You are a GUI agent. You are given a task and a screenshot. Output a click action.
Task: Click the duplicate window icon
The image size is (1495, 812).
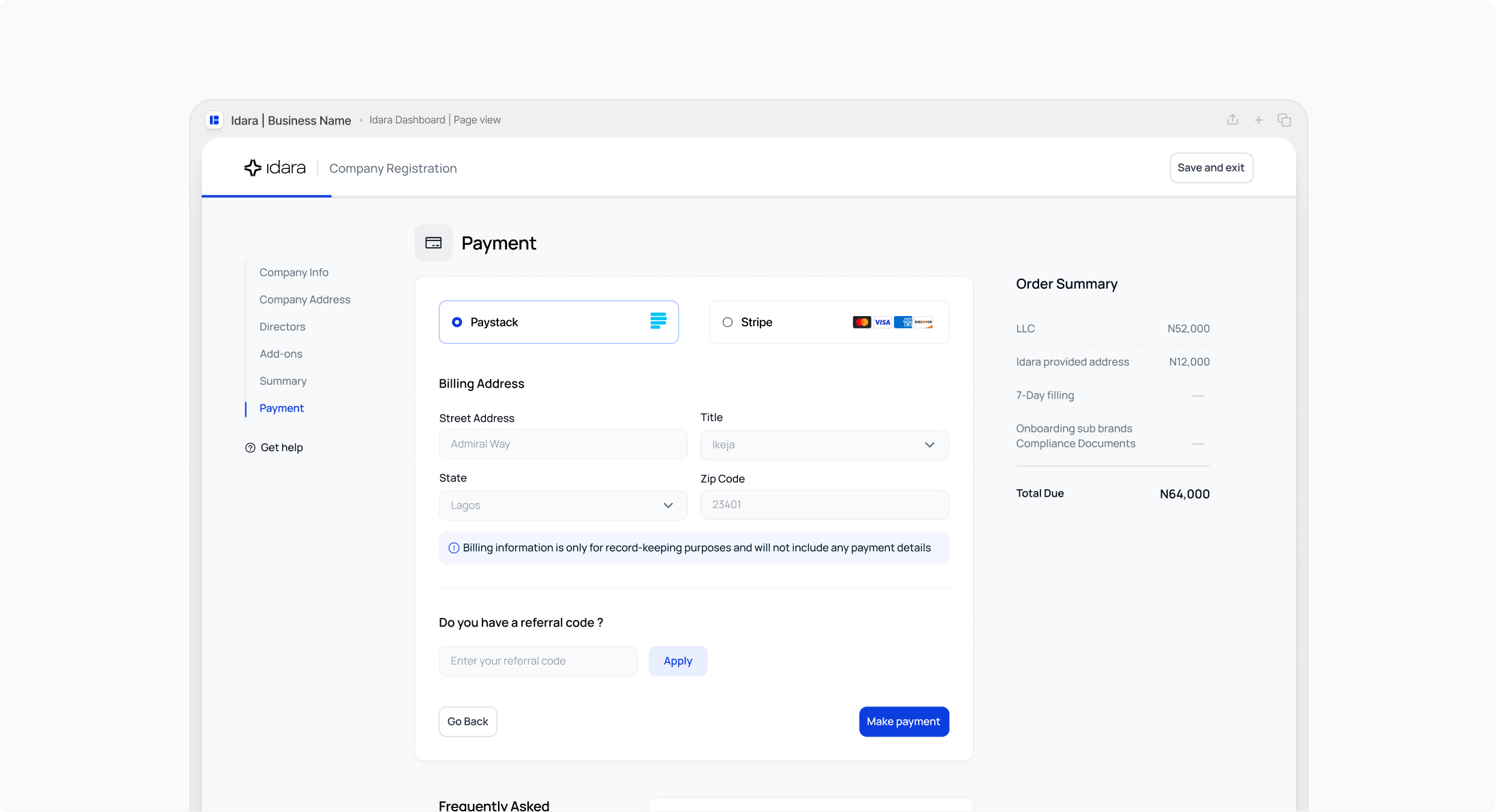pos(1284,120)
